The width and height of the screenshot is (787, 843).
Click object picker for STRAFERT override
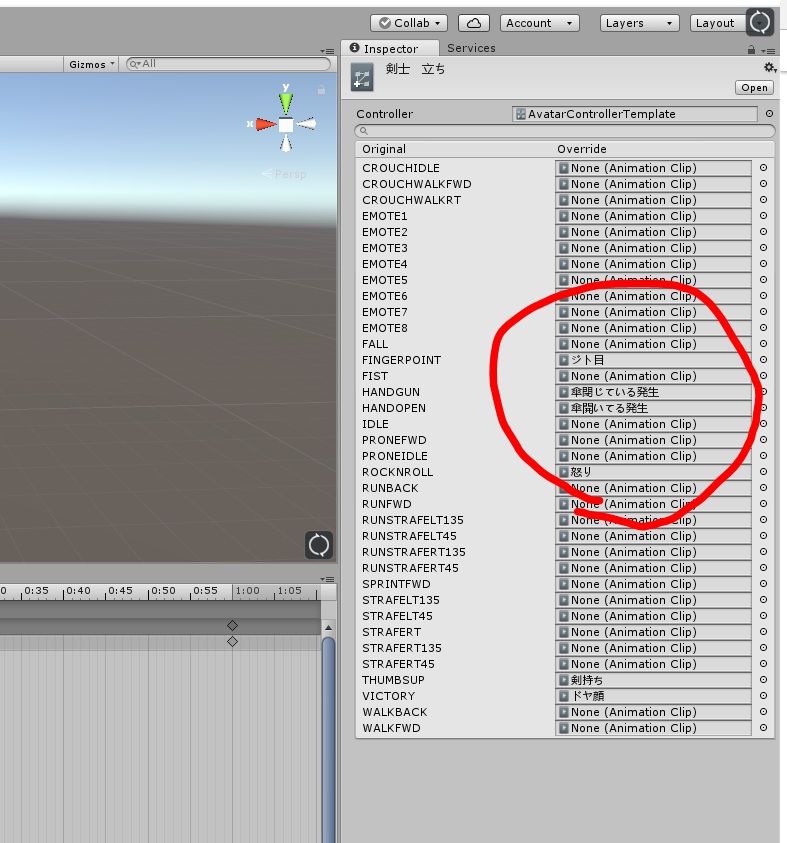[763, 632]
